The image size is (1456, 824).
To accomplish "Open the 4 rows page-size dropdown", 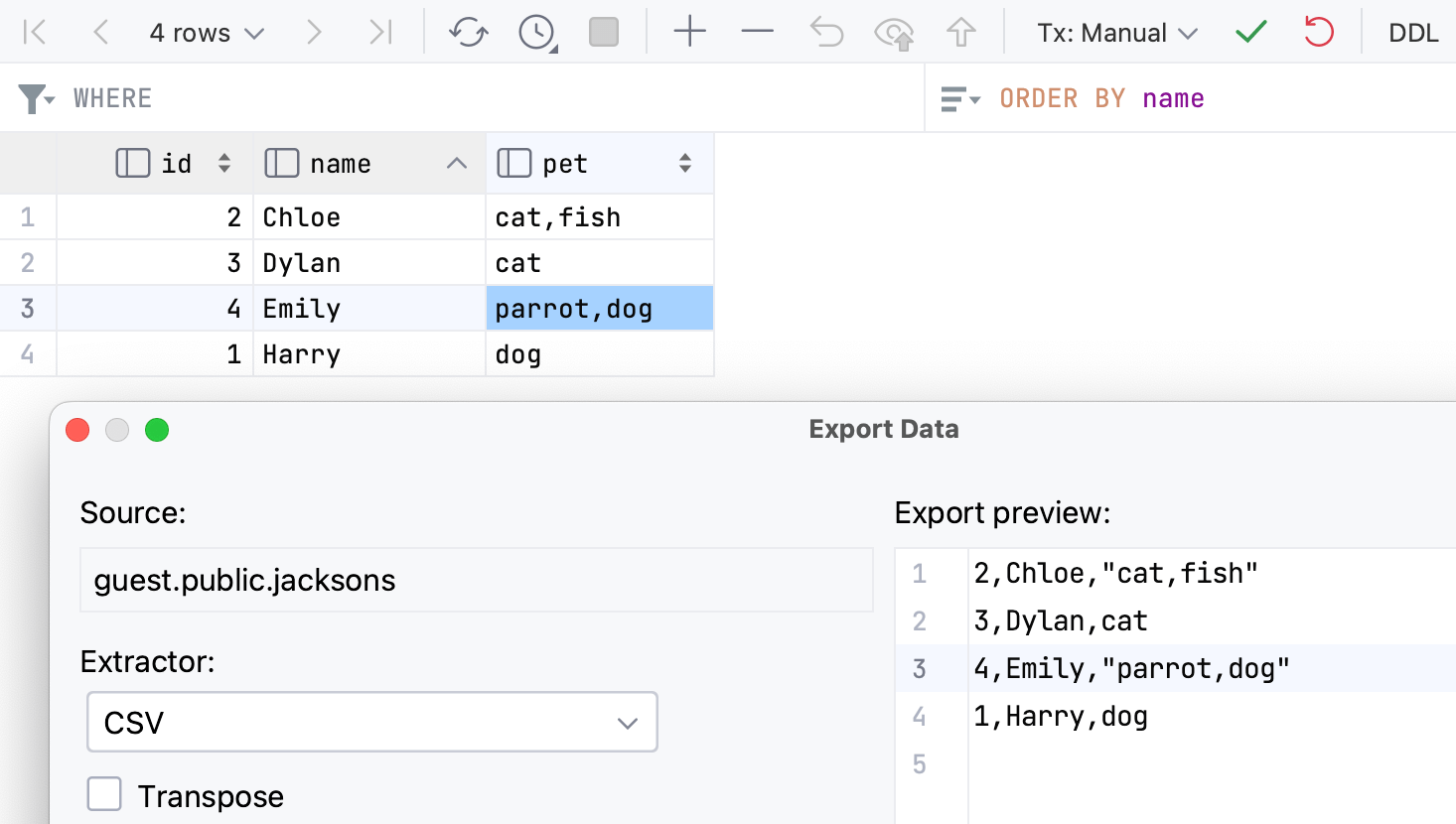I will [x=206, y=32].
